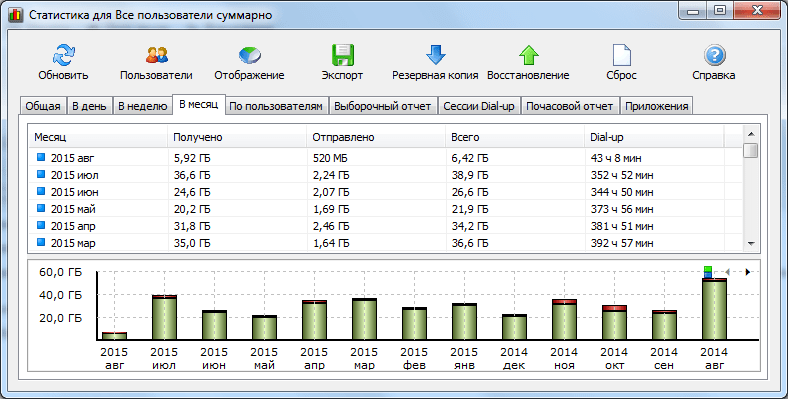Image resolution: width=788 pixels, height=399 pixels.
Task: Click the Экспорт floppy disk icon
Action: pos(343,55)
